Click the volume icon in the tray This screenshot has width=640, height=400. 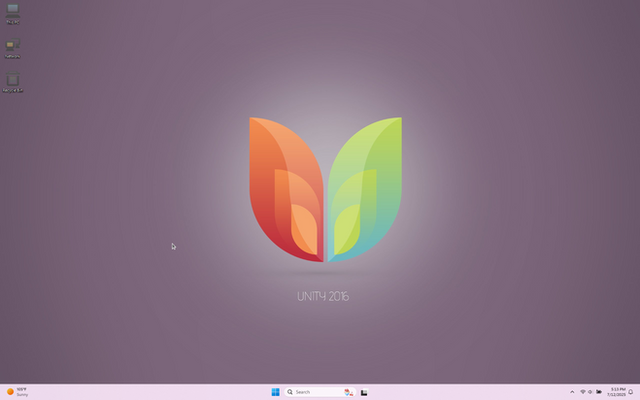[590, 392]
